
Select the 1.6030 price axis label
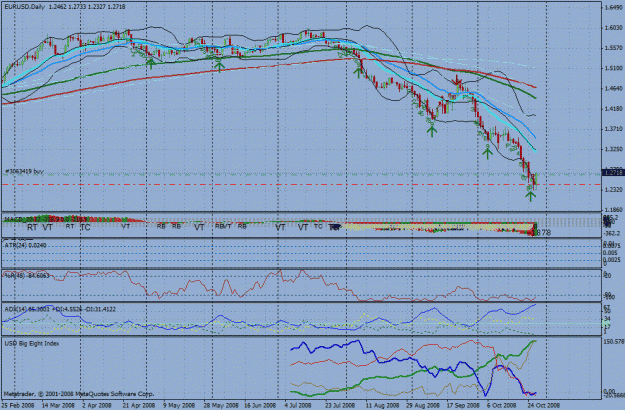613,28
